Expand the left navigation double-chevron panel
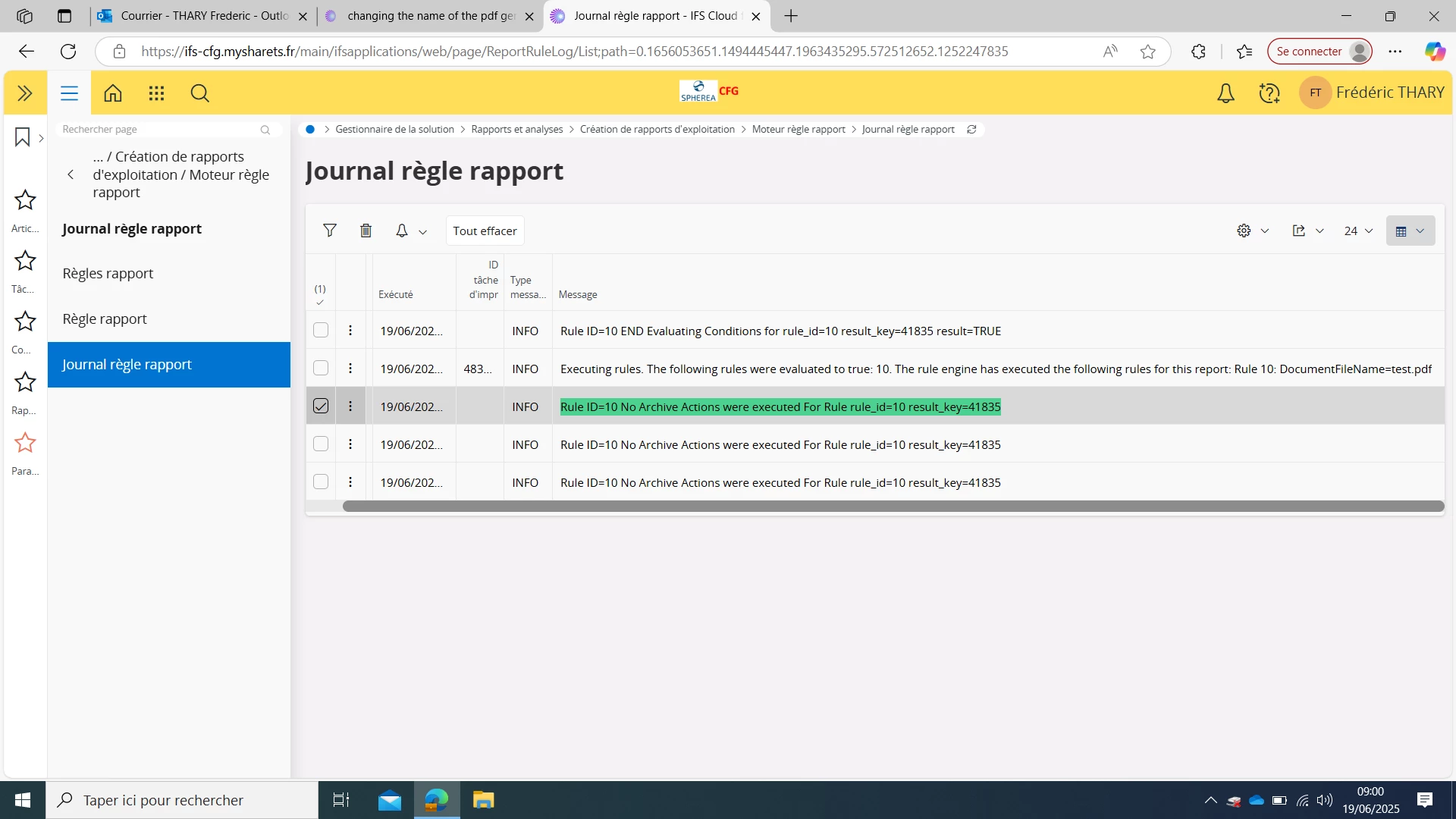This screenshot has height=819, width=1456. [x=25, y=93]
